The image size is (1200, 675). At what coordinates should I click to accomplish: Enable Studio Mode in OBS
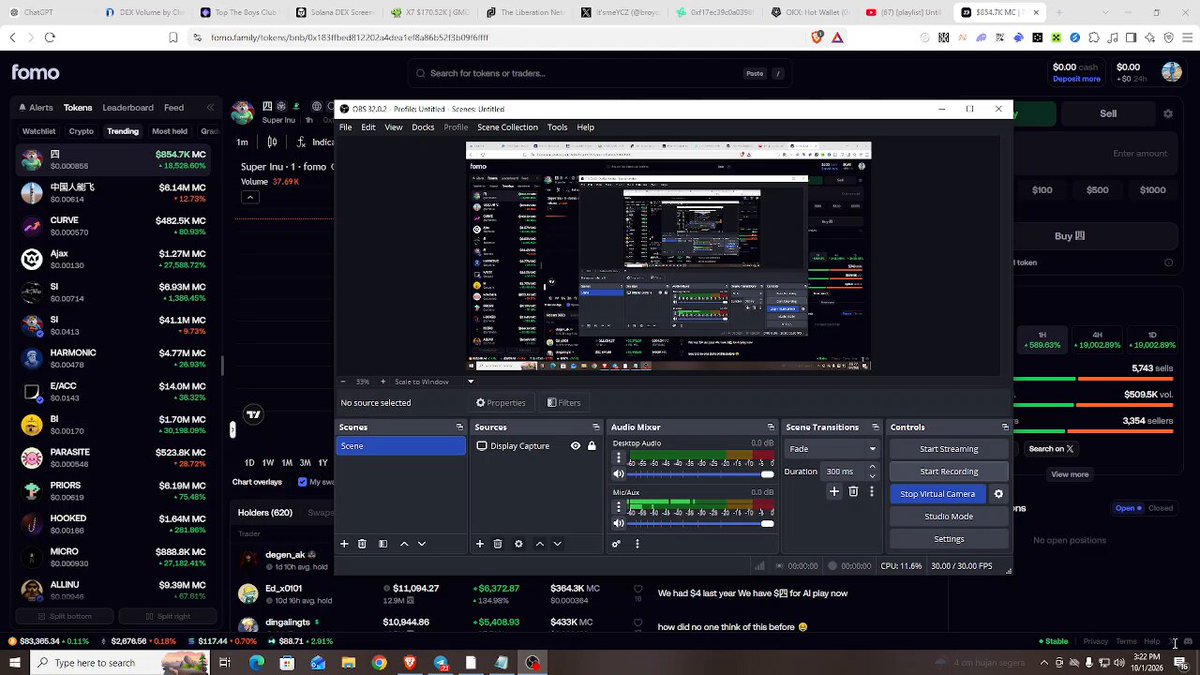coord(949,516)
